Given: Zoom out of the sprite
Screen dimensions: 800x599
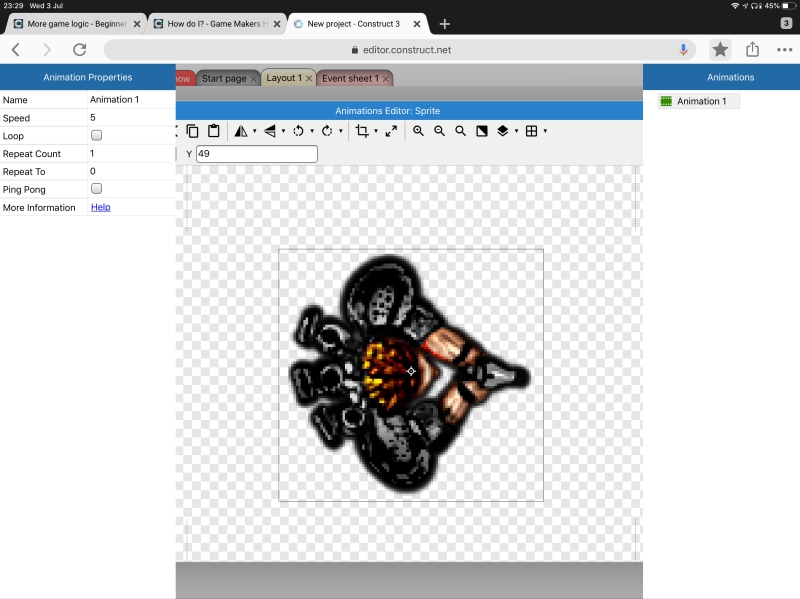Looking at the screenshot, I should (x=439, y=131).
